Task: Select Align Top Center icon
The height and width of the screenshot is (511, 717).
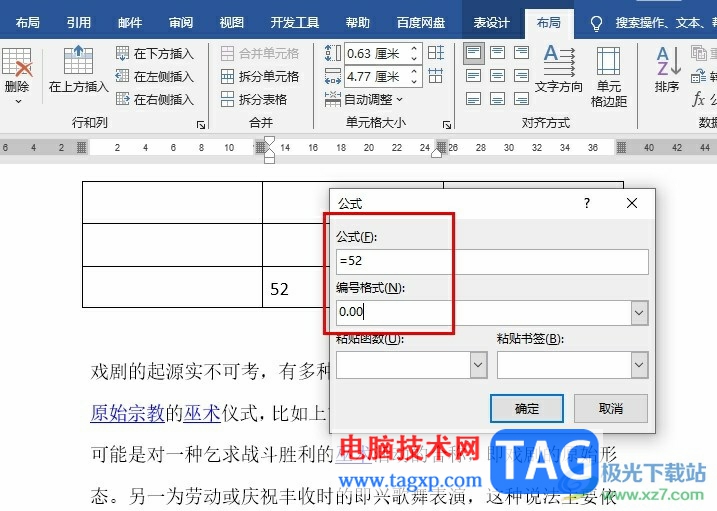Action: coord(498,53)
